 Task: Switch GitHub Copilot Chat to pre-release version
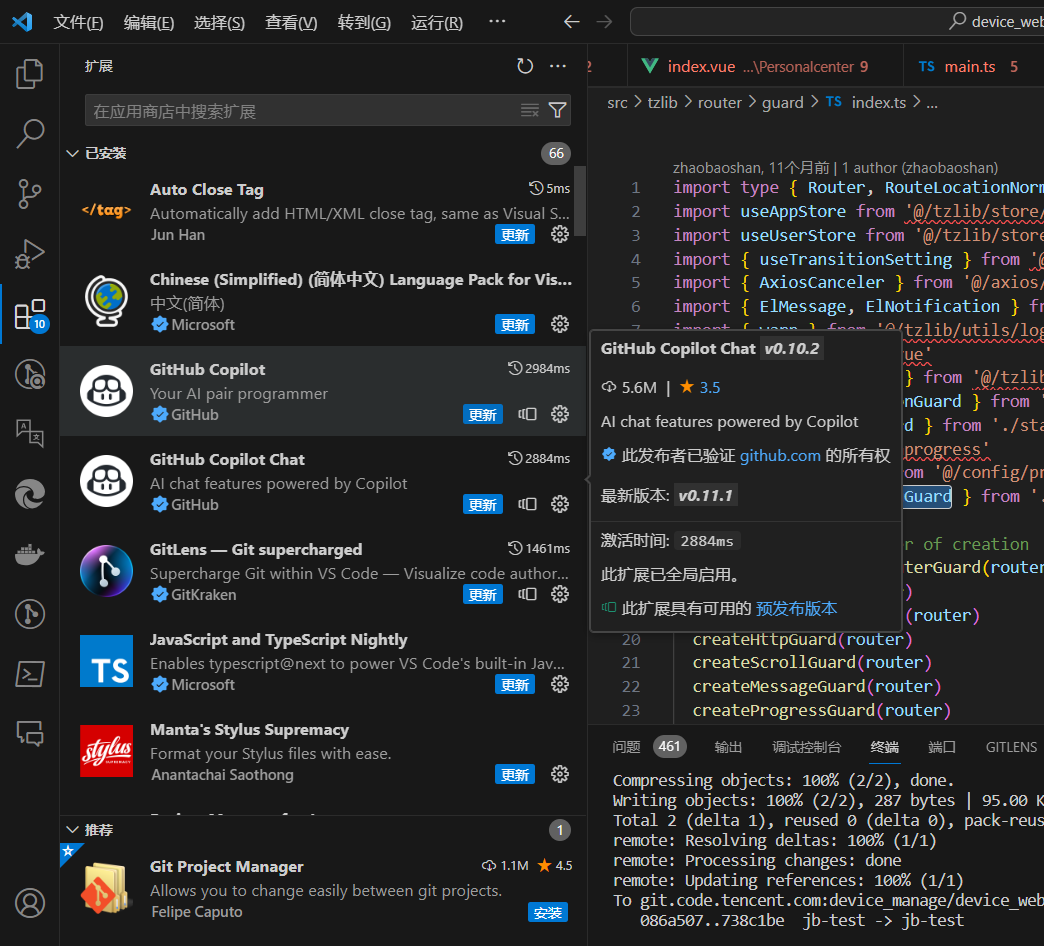coord(527,504)
